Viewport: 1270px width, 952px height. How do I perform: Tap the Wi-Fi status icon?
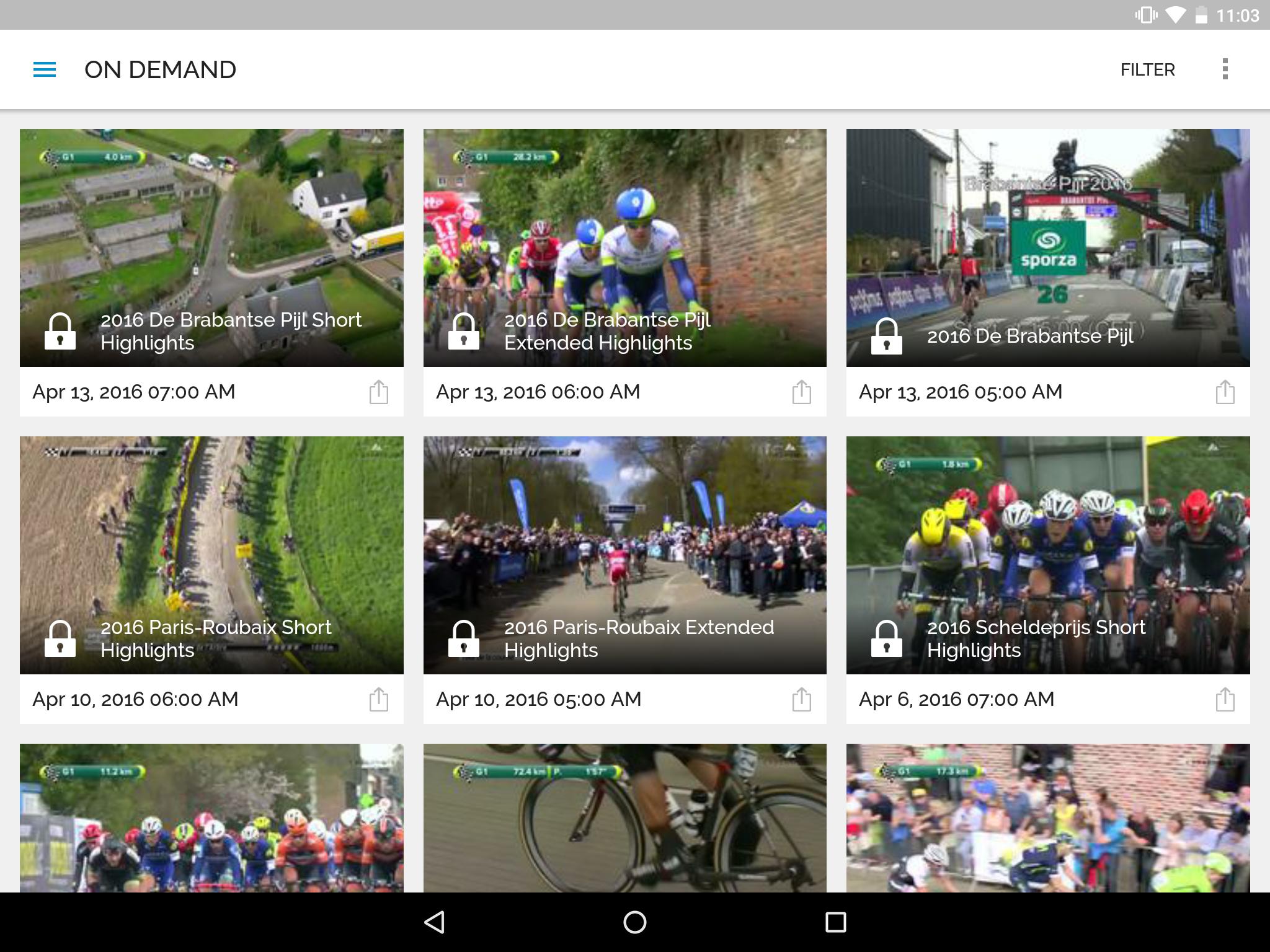(1175, 15)
